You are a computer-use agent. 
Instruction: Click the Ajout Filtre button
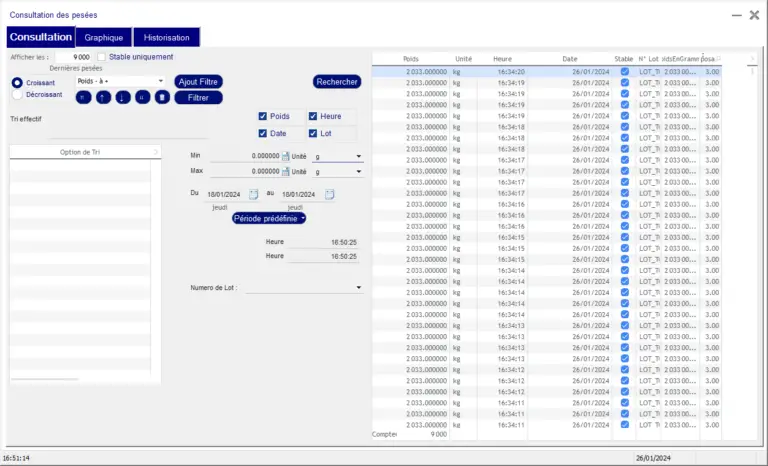(198, 82)
